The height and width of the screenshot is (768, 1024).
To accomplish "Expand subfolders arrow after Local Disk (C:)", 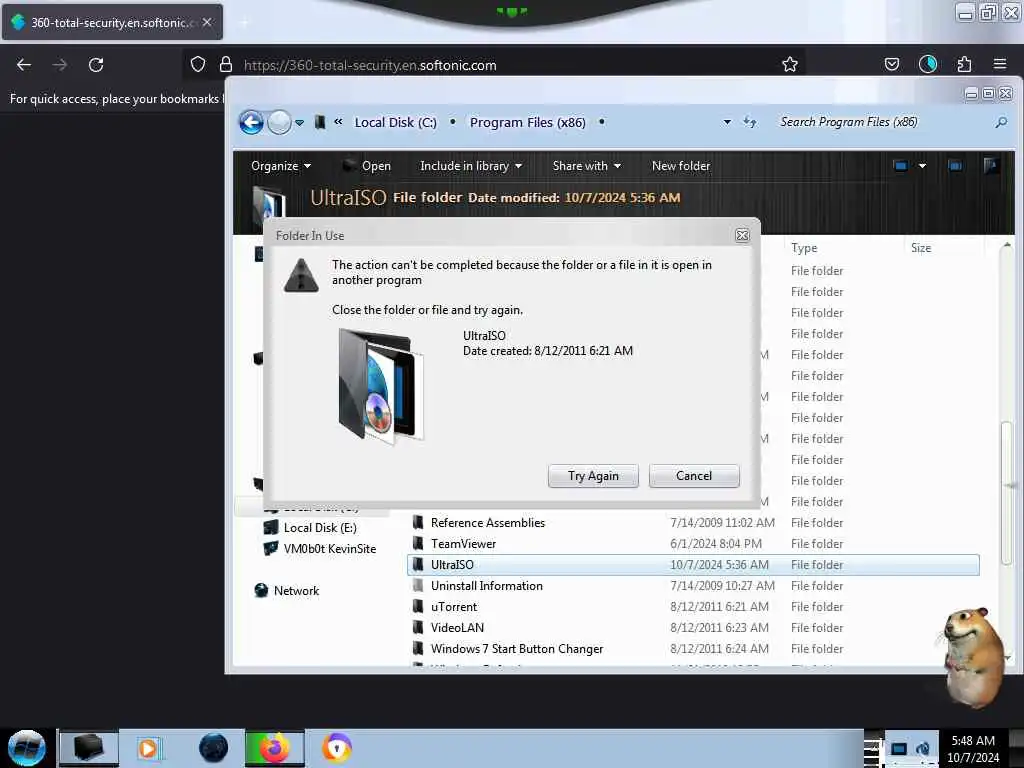I will (453, 122).
